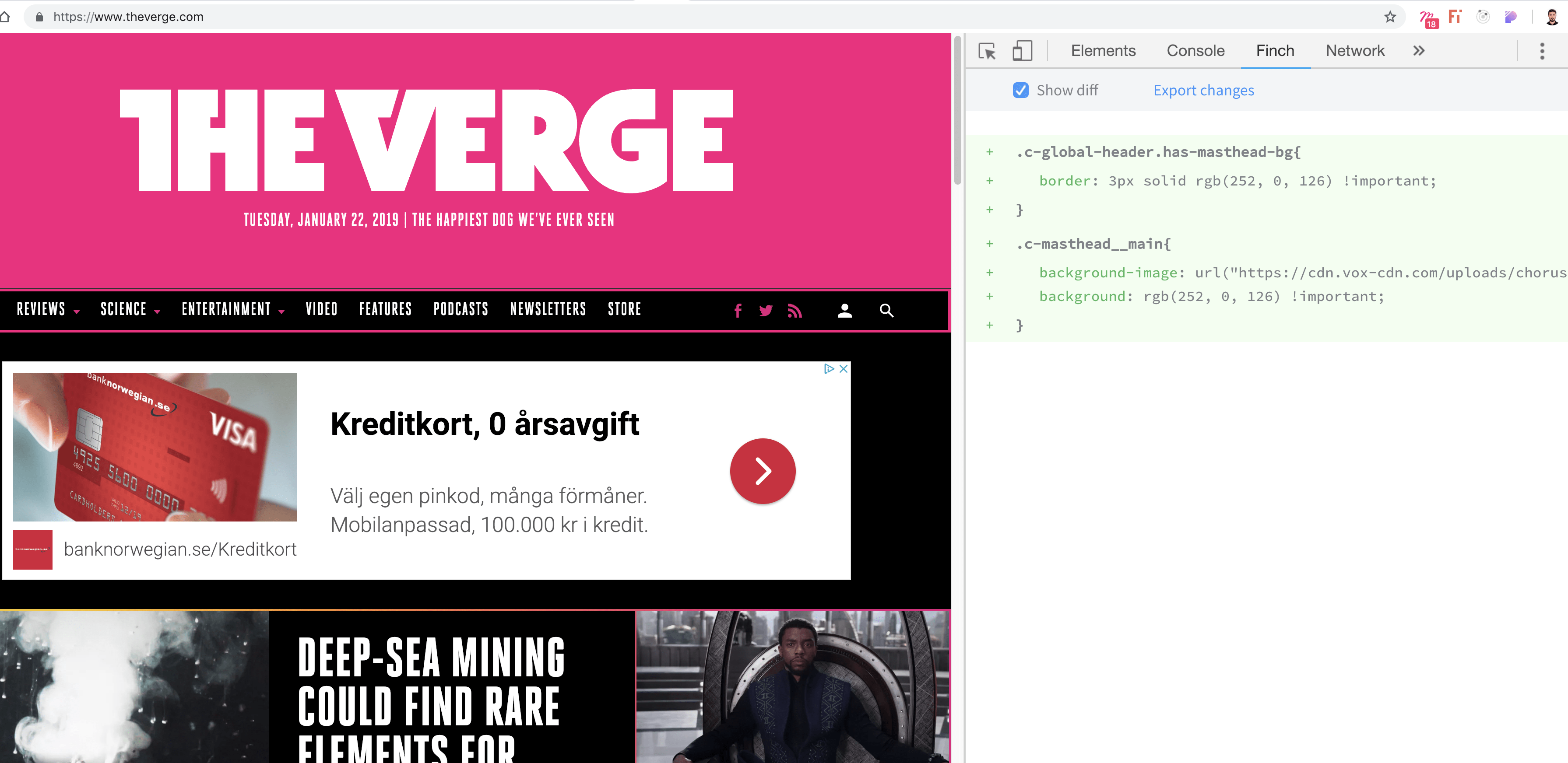Open the Finch extension icon
The image size is (1568, 763).
coord(1455,17)
